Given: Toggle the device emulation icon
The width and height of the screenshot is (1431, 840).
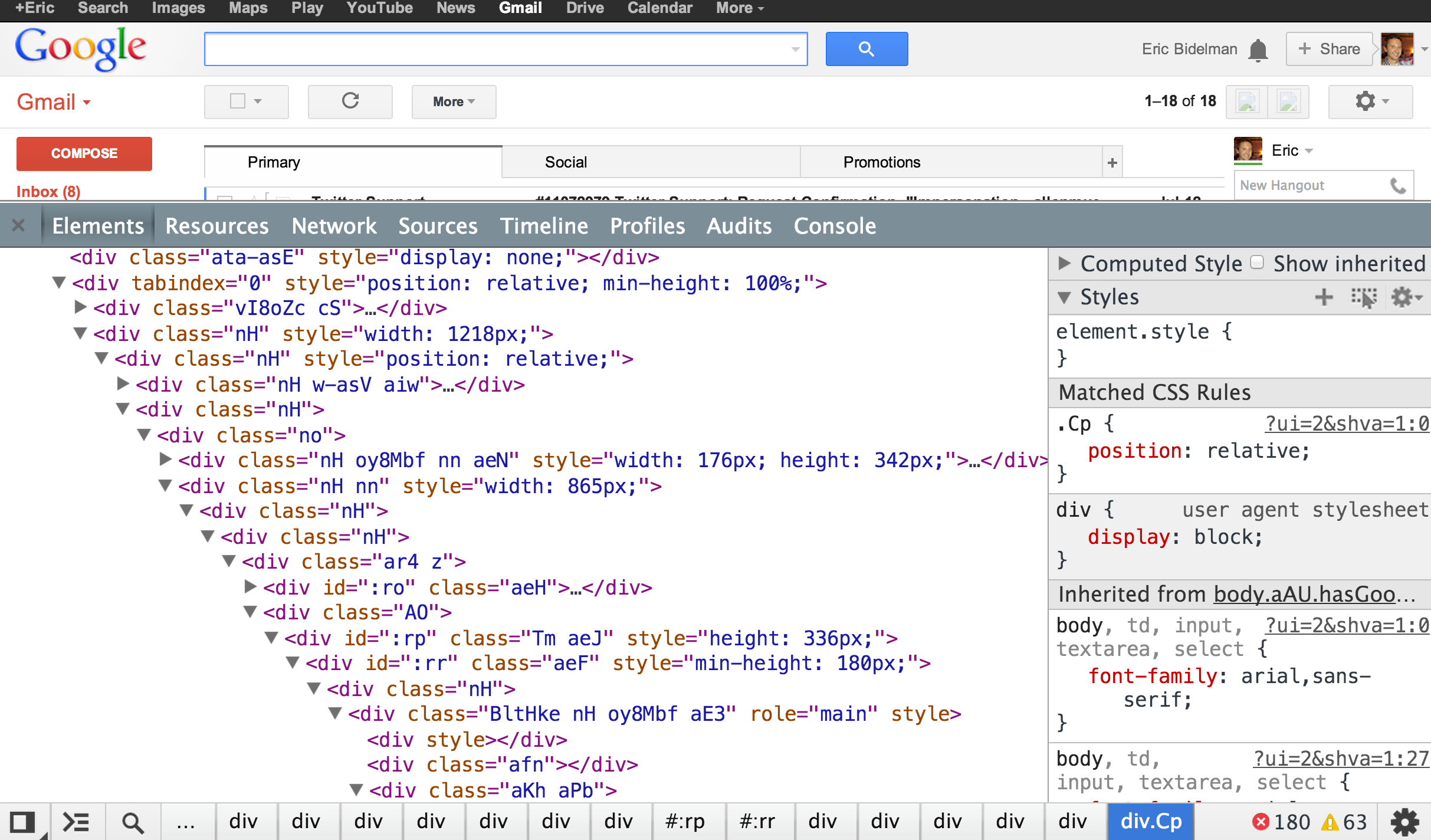Looking at the screenshot, I should coord(24,821).
